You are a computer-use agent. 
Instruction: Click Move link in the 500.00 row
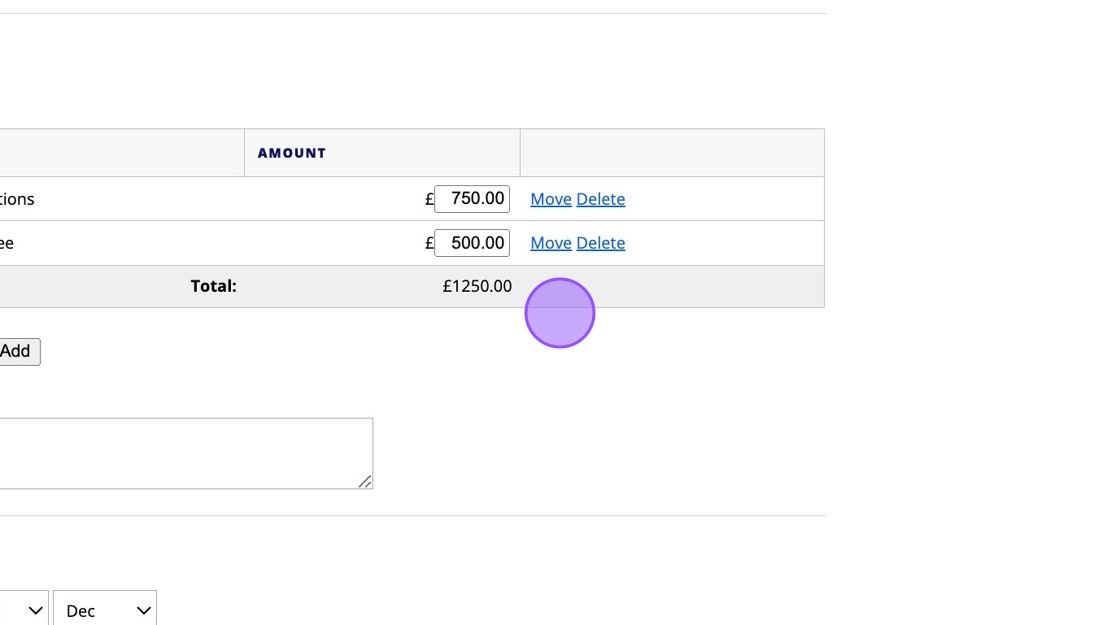(x=550, y=243)
